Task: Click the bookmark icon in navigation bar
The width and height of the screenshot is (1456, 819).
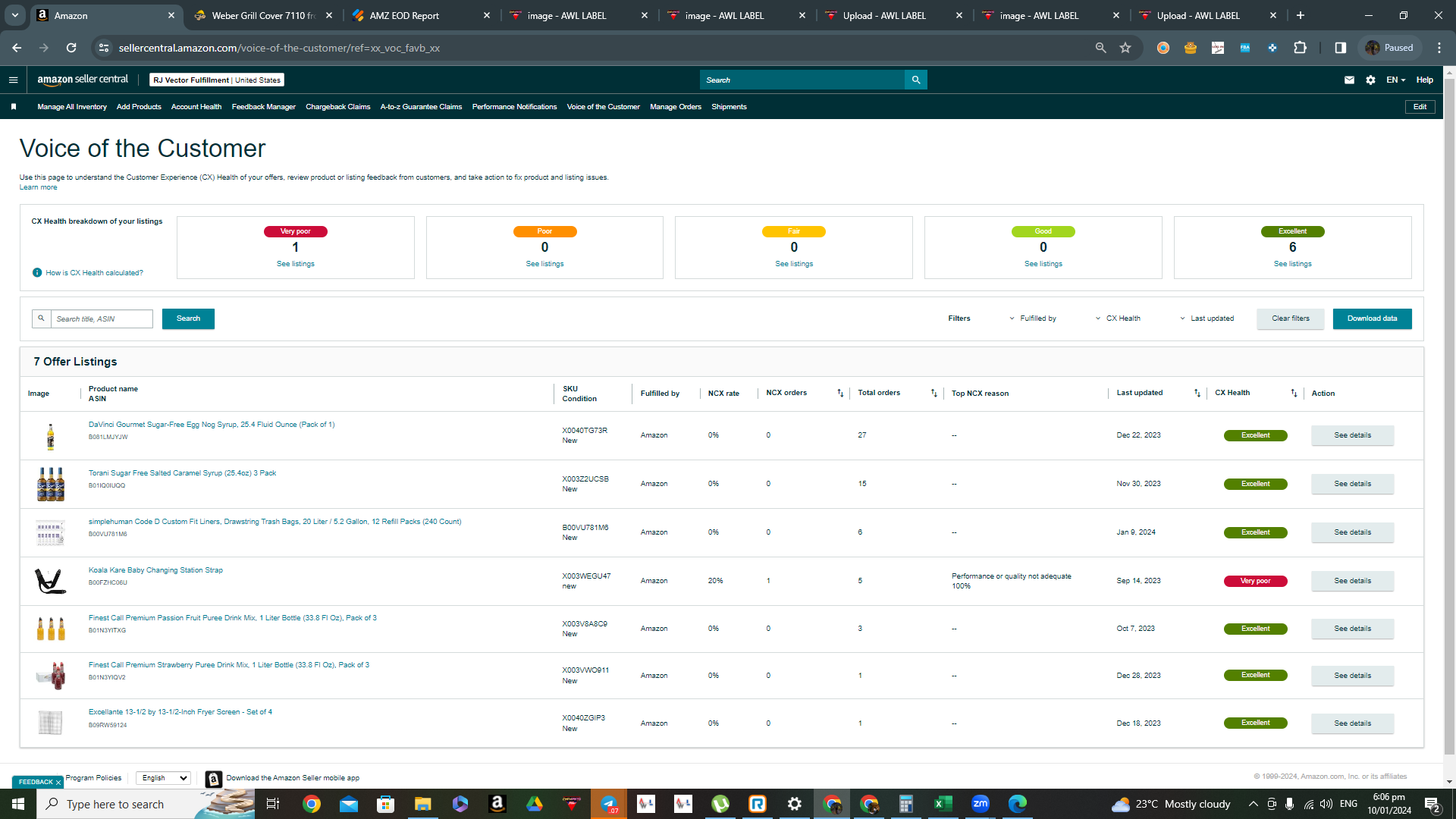Action: point(14,107)
